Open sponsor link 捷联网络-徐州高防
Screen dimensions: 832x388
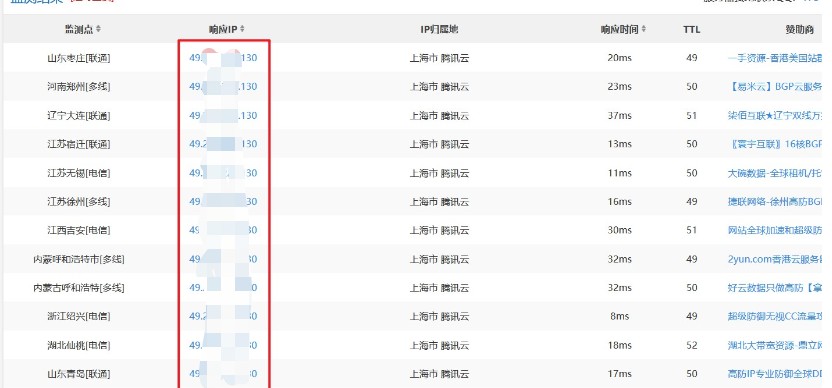pyautogui.click(x=775, y=201)
